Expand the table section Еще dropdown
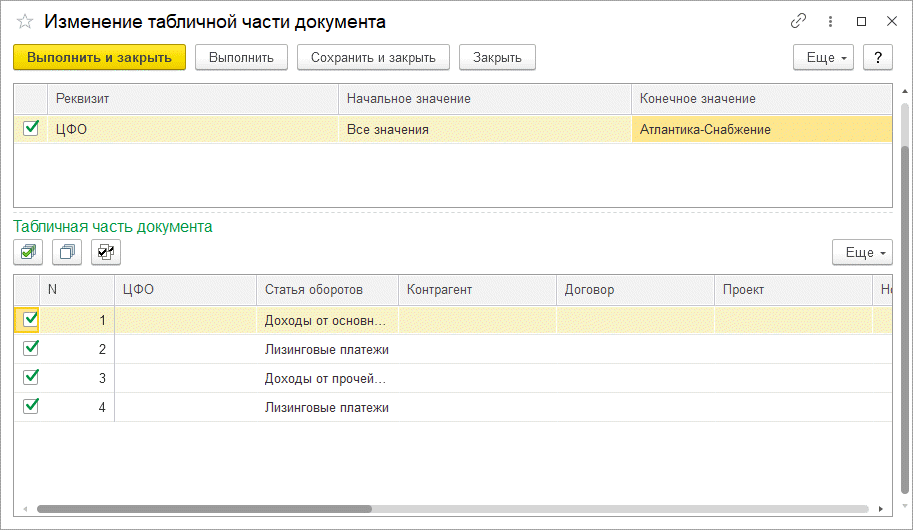 861,253
